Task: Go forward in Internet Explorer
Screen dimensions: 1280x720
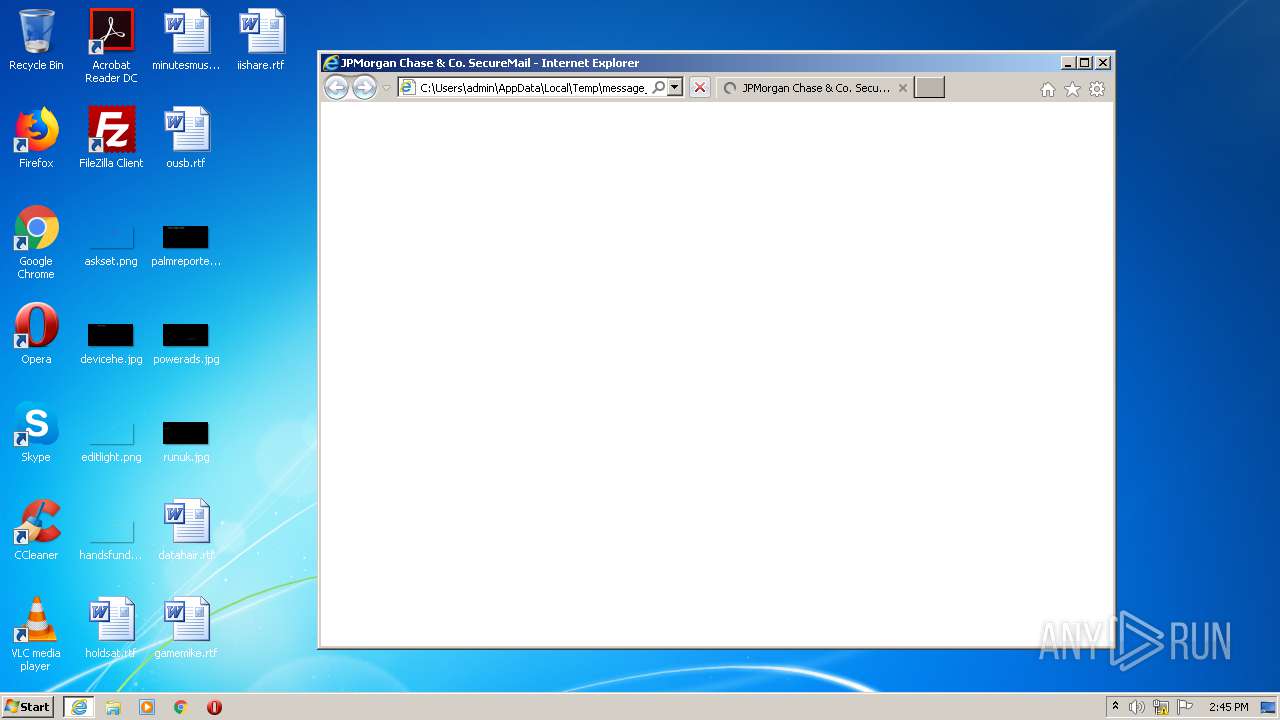Action: coord(364,88)
